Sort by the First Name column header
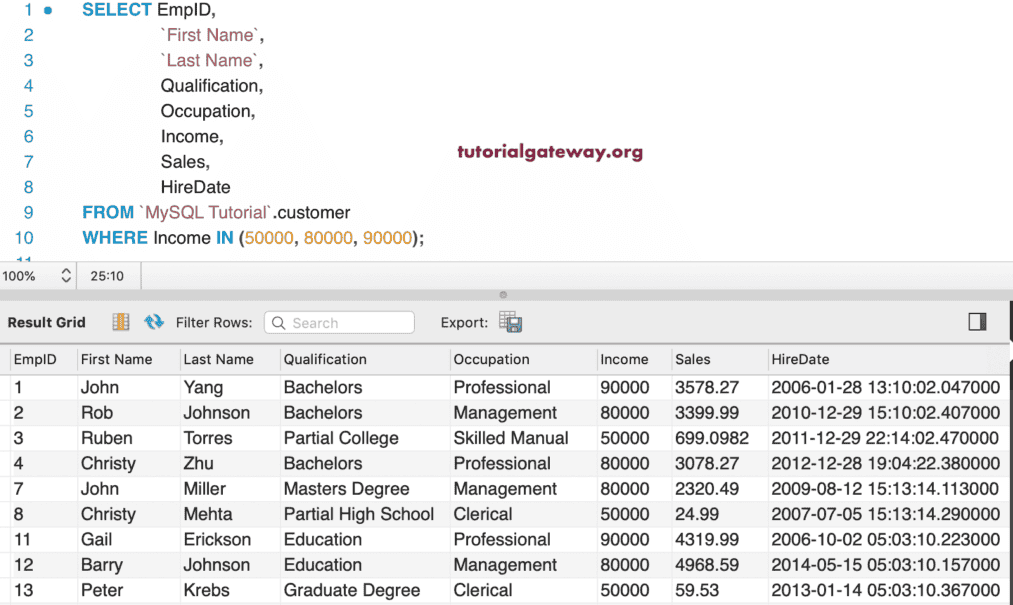This screenshot has height=605, width=1013. (x=116, y=359)
